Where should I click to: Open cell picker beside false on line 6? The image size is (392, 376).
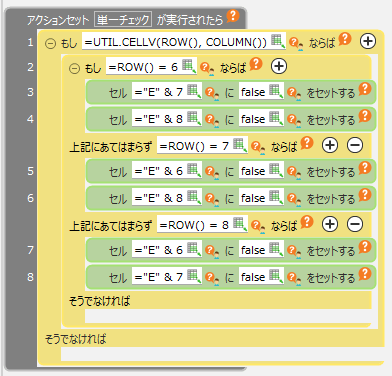(276, 197)
